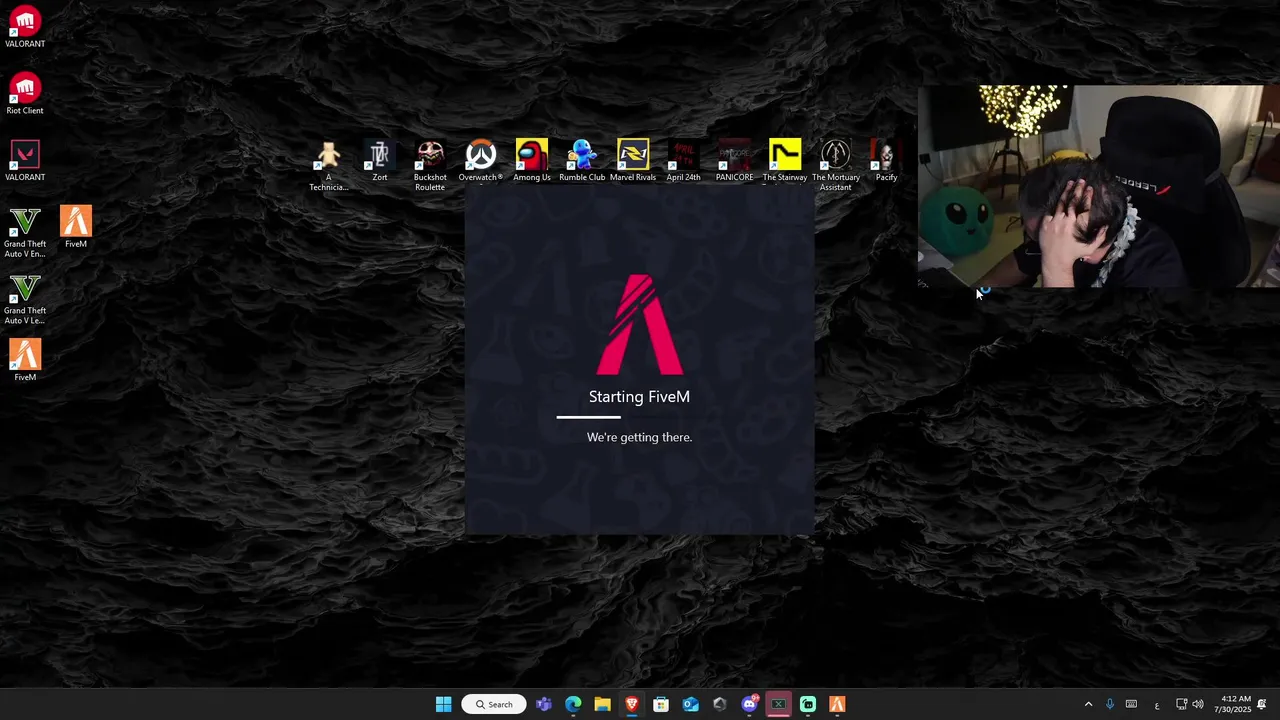Viewport: 1280px width, 720px height.
Task: Select Grand Theft Auto V Le... desktop icon
Action: pos(25,299)
